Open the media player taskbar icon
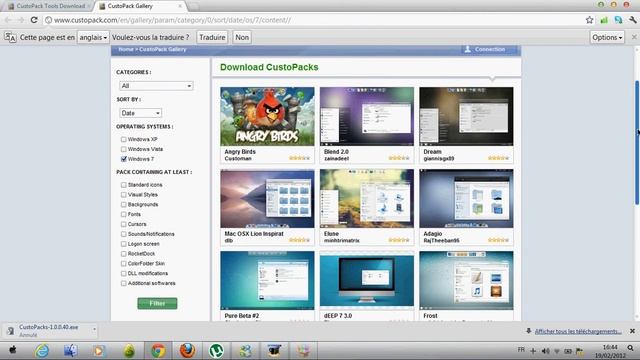 click(99, 351)
